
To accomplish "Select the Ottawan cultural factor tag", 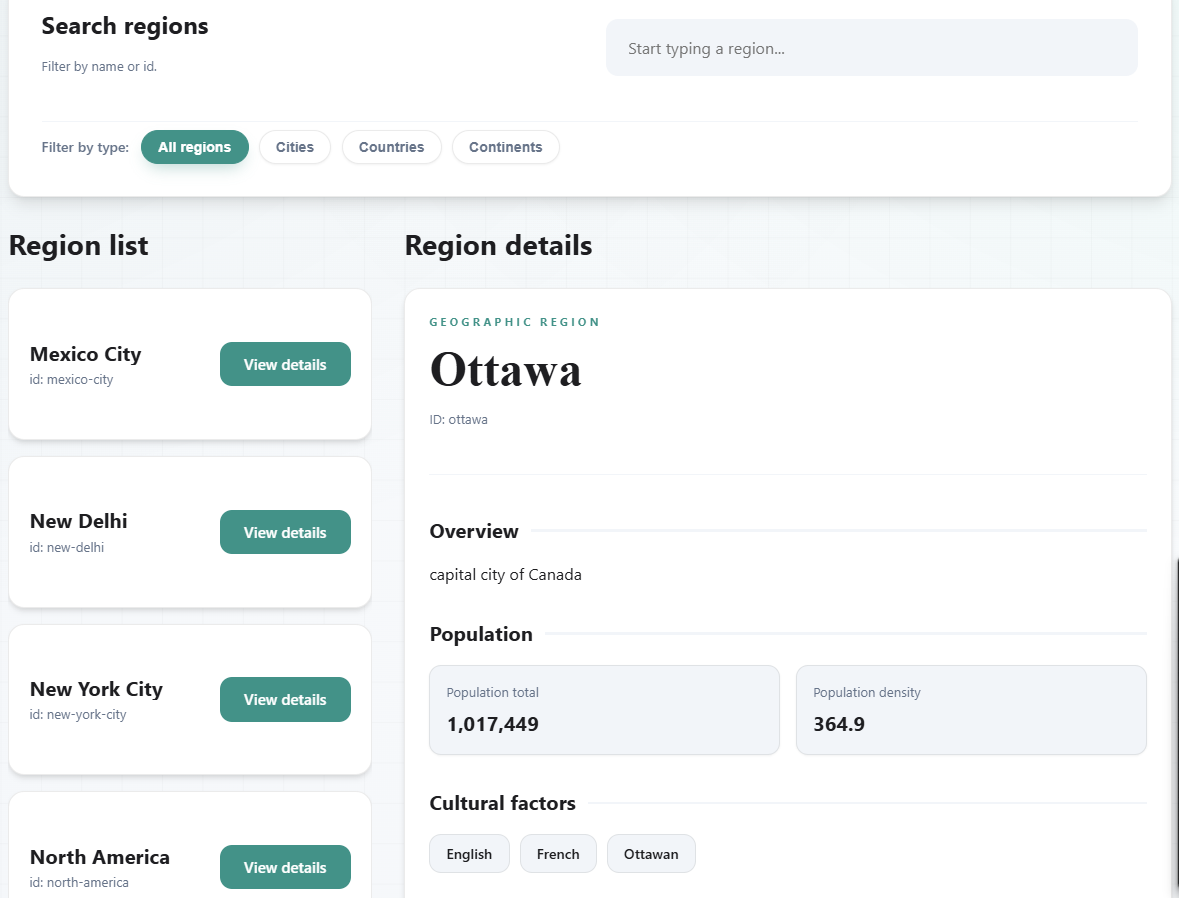I will click(x=651, y=853).
